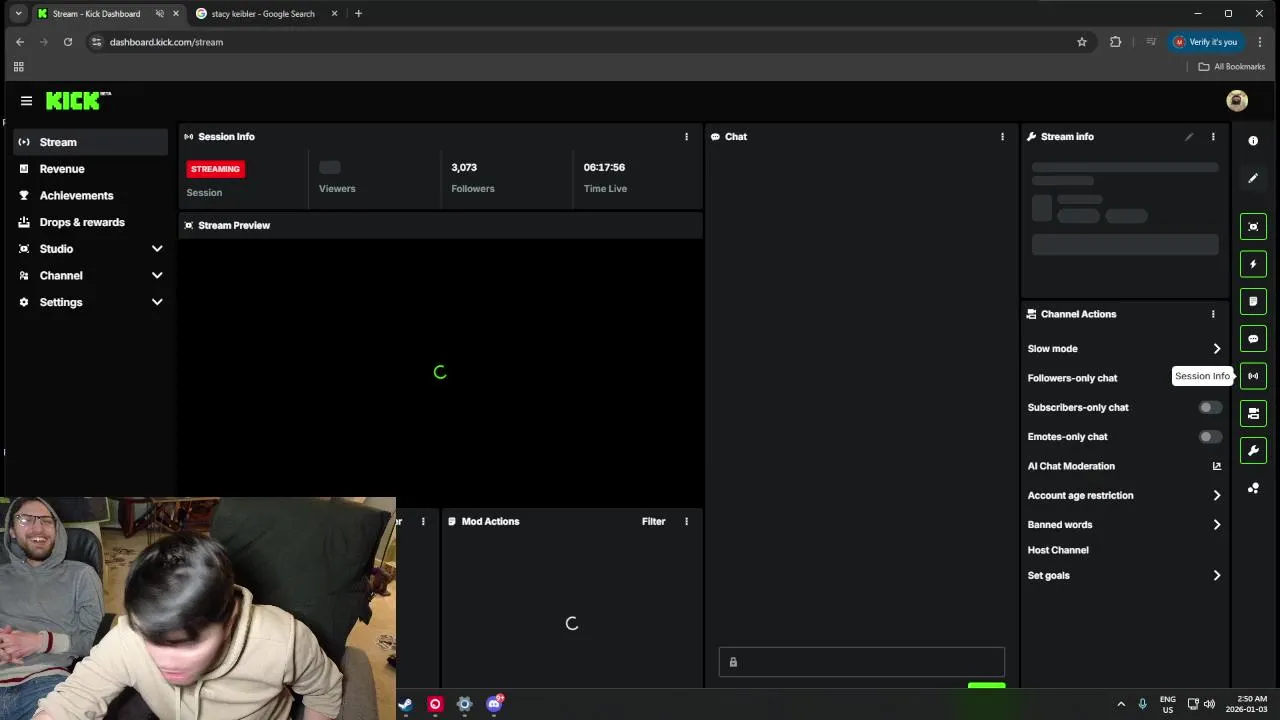Click the address bar URL dashboard.kick.com/stream
1280x720 pixels.
click(166, 42)
